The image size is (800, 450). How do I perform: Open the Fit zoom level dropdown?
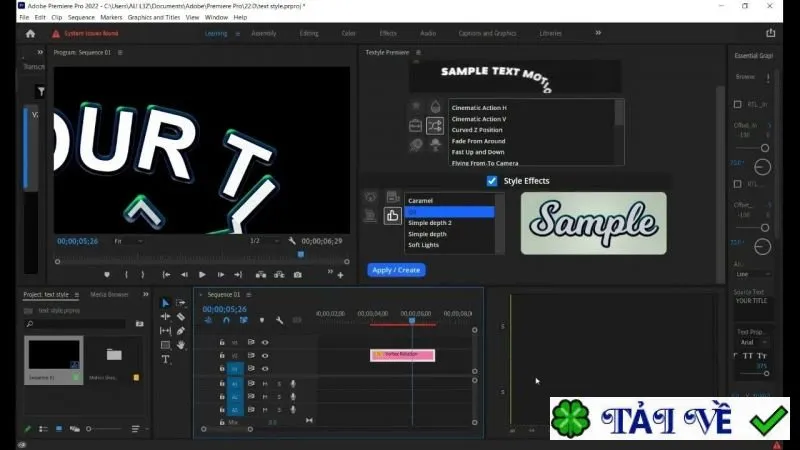click(128, 241)
